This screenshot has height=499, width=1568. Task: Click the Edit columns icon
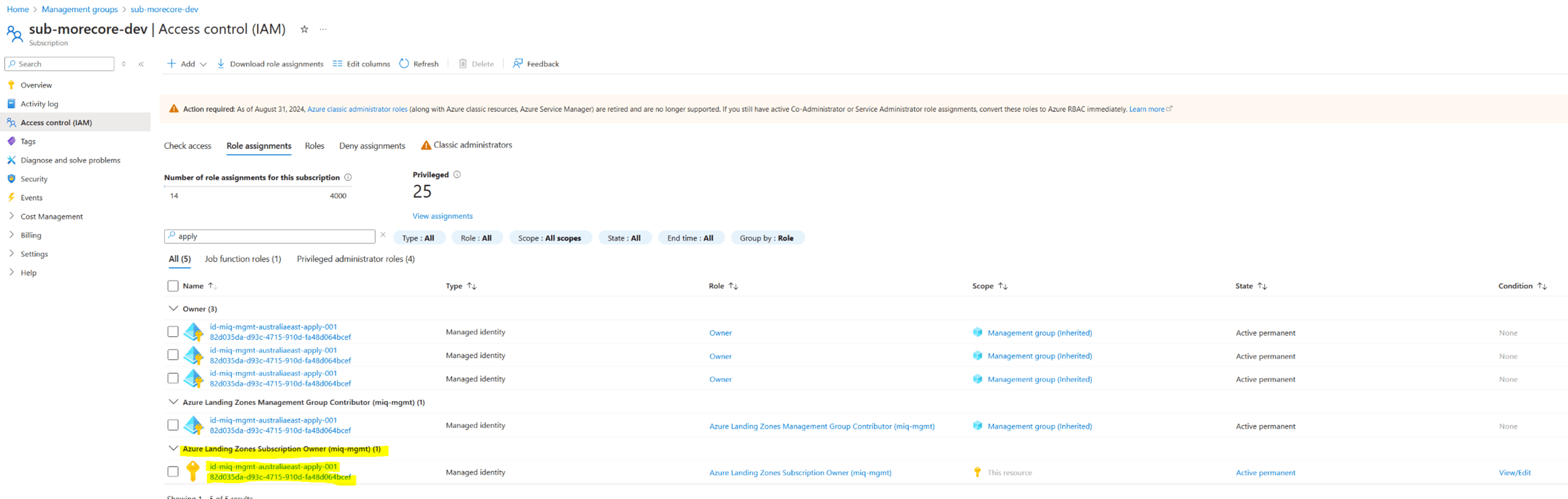click(337, 63)
